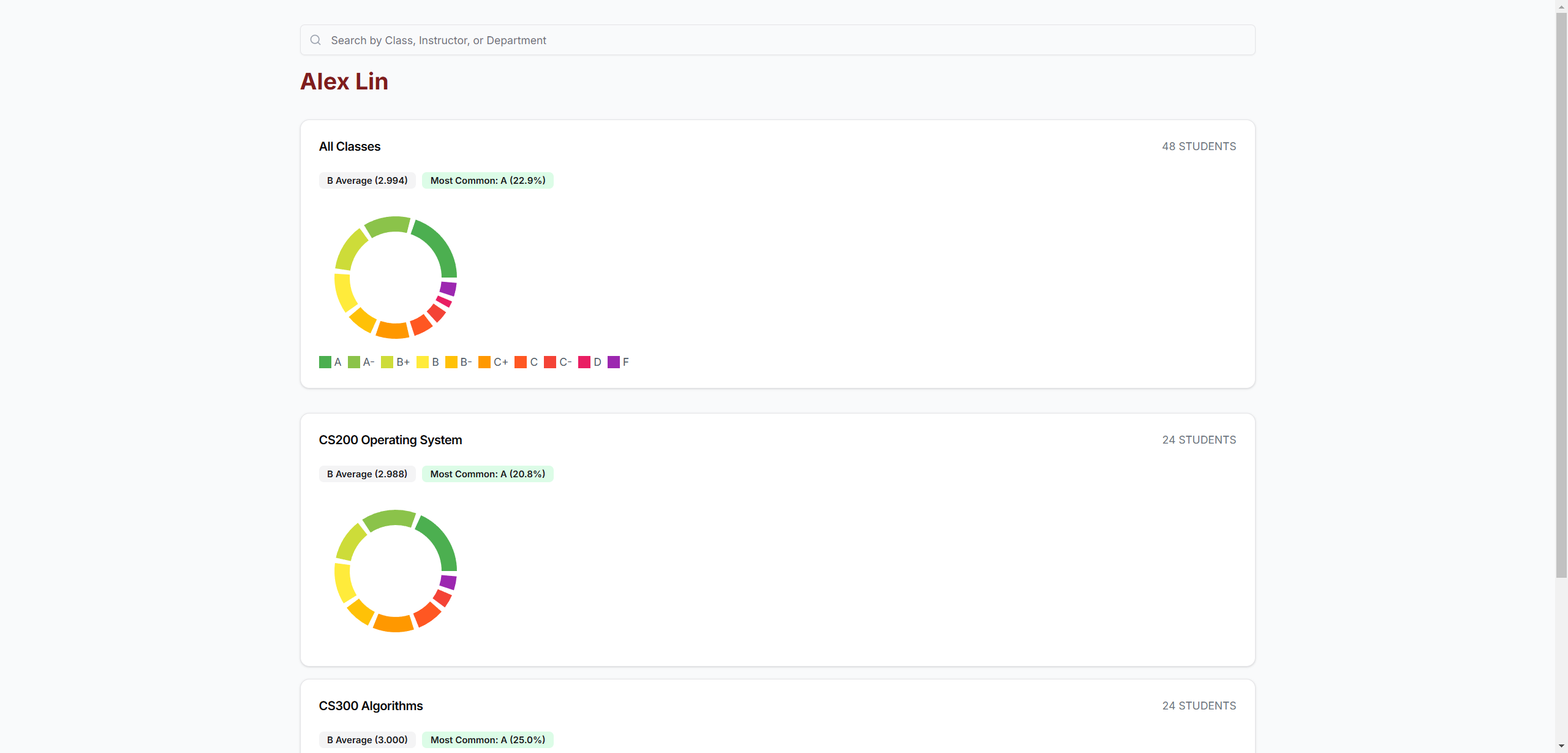Toggle the F legend color box
Image resolution: width=1568 pixels, height=753 pixels.
tap(614, 362)
